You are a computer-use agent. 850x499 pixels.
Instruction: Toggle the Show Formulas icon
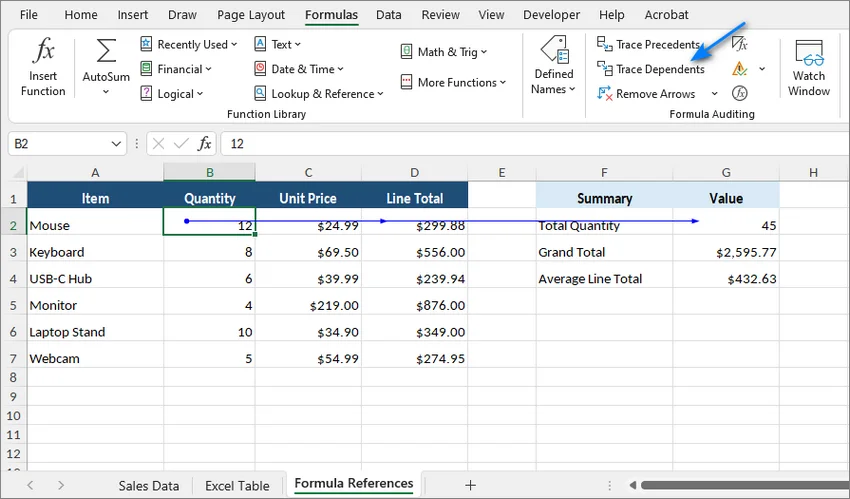739,44
